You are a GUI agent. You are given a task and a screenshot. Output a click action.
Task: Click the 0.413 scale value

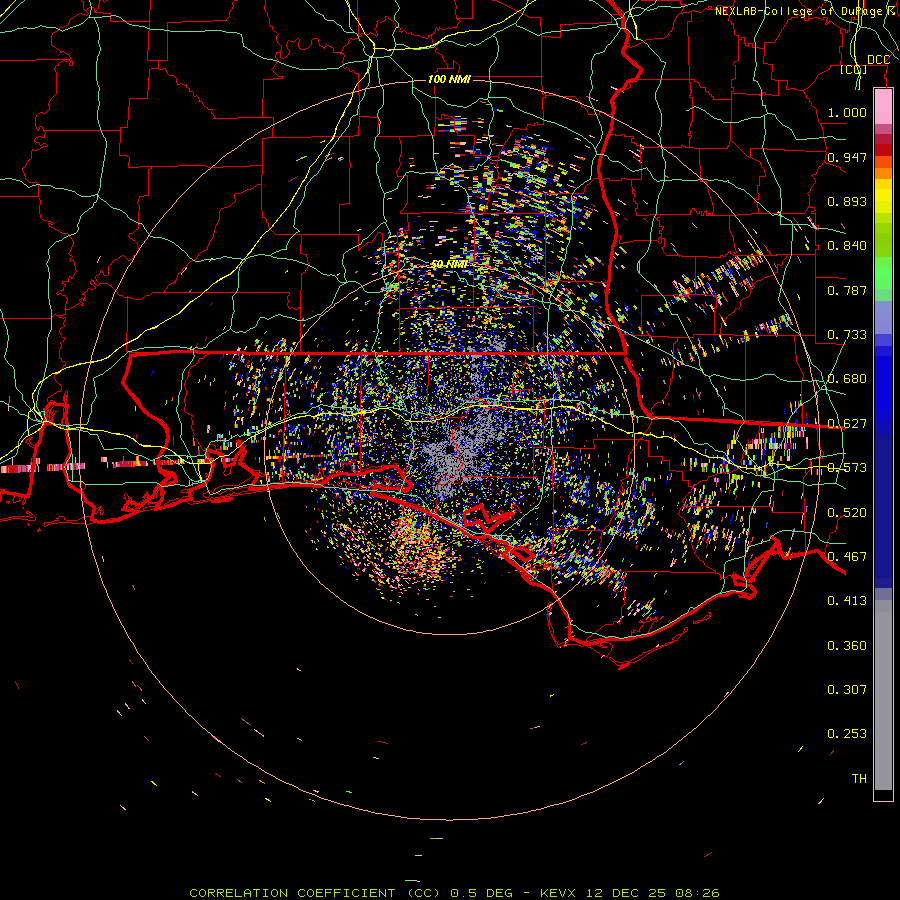pyautogui.click(x=847, y=601)
